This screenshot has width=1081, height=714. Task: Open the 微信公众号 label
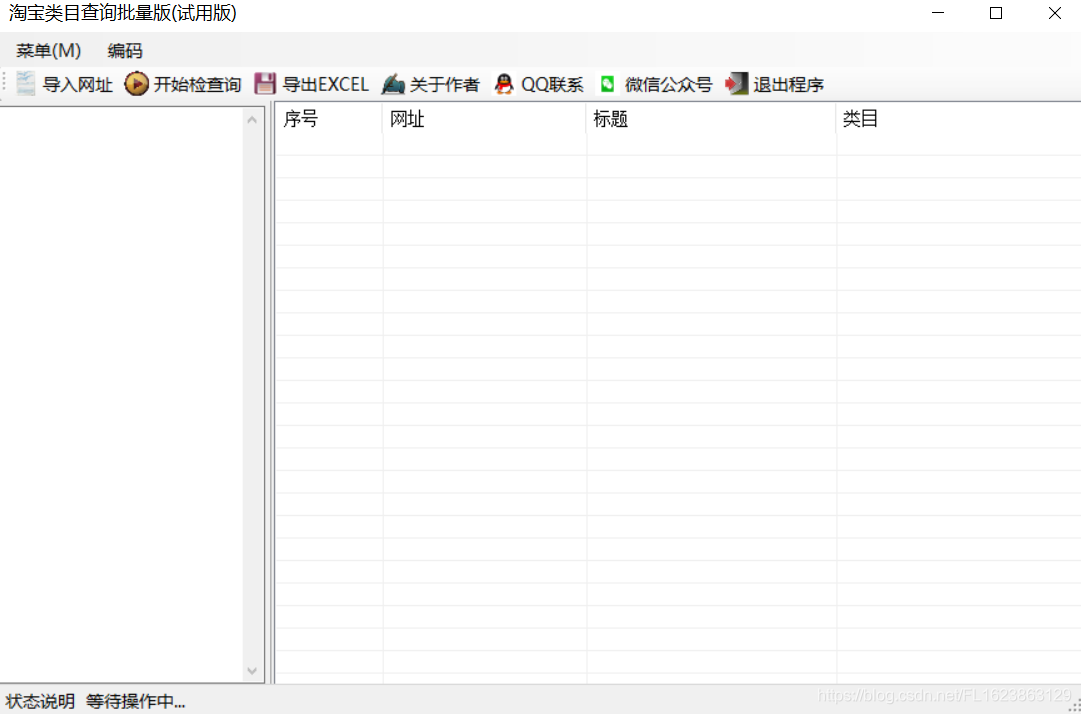pos(669,85)
